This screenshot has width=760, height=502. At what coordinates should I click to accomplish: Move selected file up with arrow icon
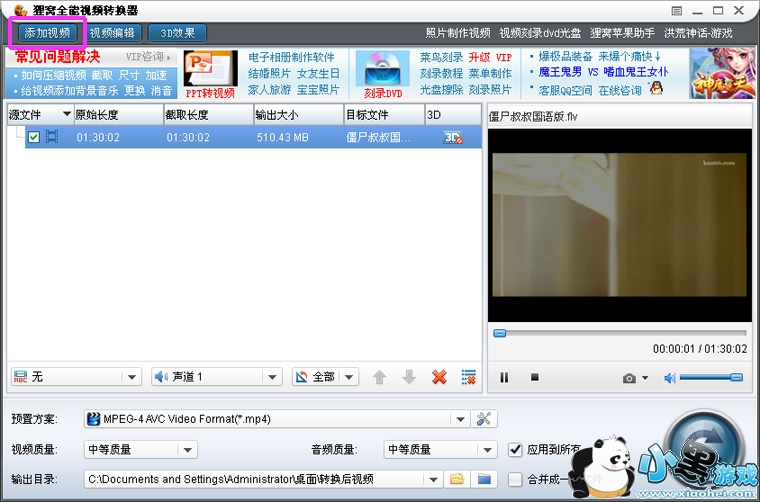tap(379, 376)
